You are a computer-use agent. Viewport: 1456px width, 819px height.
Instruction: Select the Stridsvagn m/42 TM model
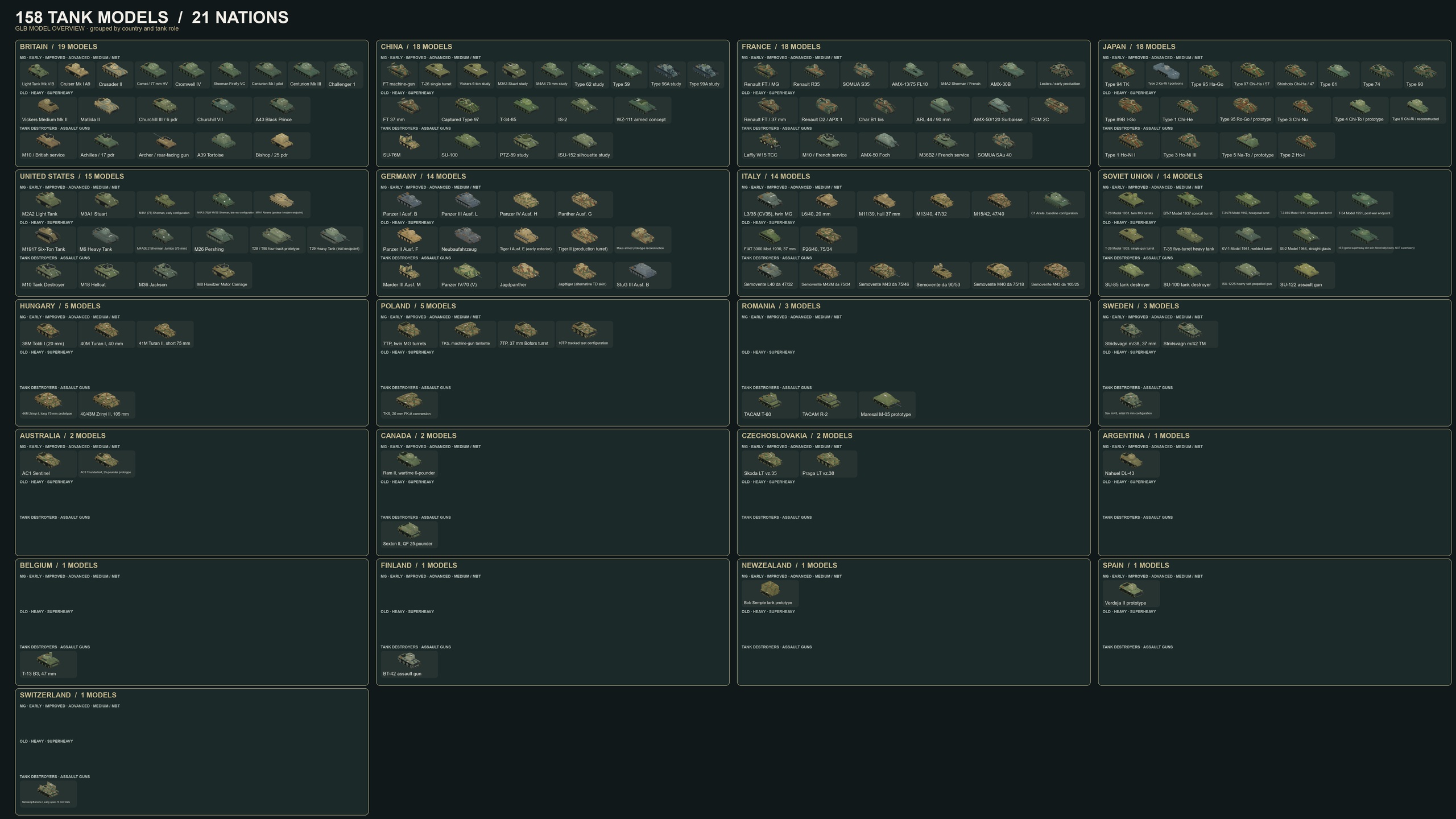pos(1189,334)
